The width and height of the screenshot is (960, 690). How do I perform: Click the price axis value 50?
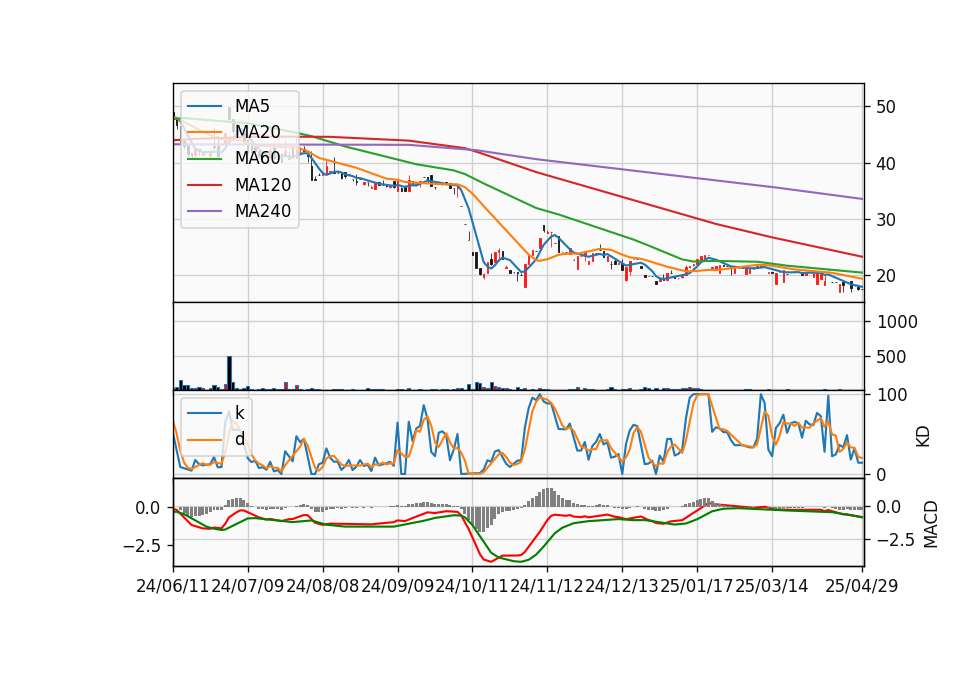[x=886, y=107]
